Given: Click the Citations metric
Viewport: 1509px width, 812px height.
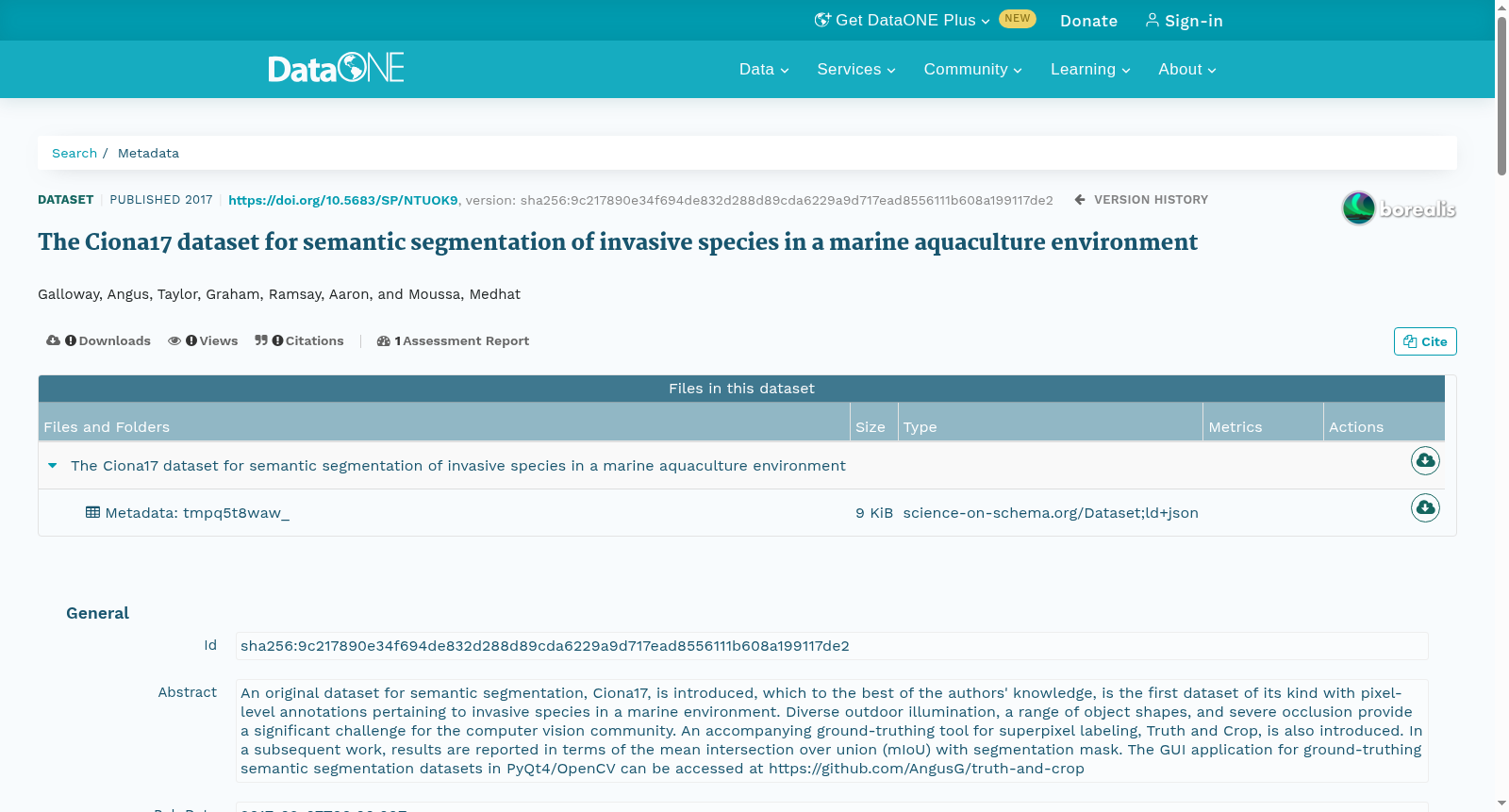Looking at the screenshot, I should pyautogui.click(x=299, y=340).
